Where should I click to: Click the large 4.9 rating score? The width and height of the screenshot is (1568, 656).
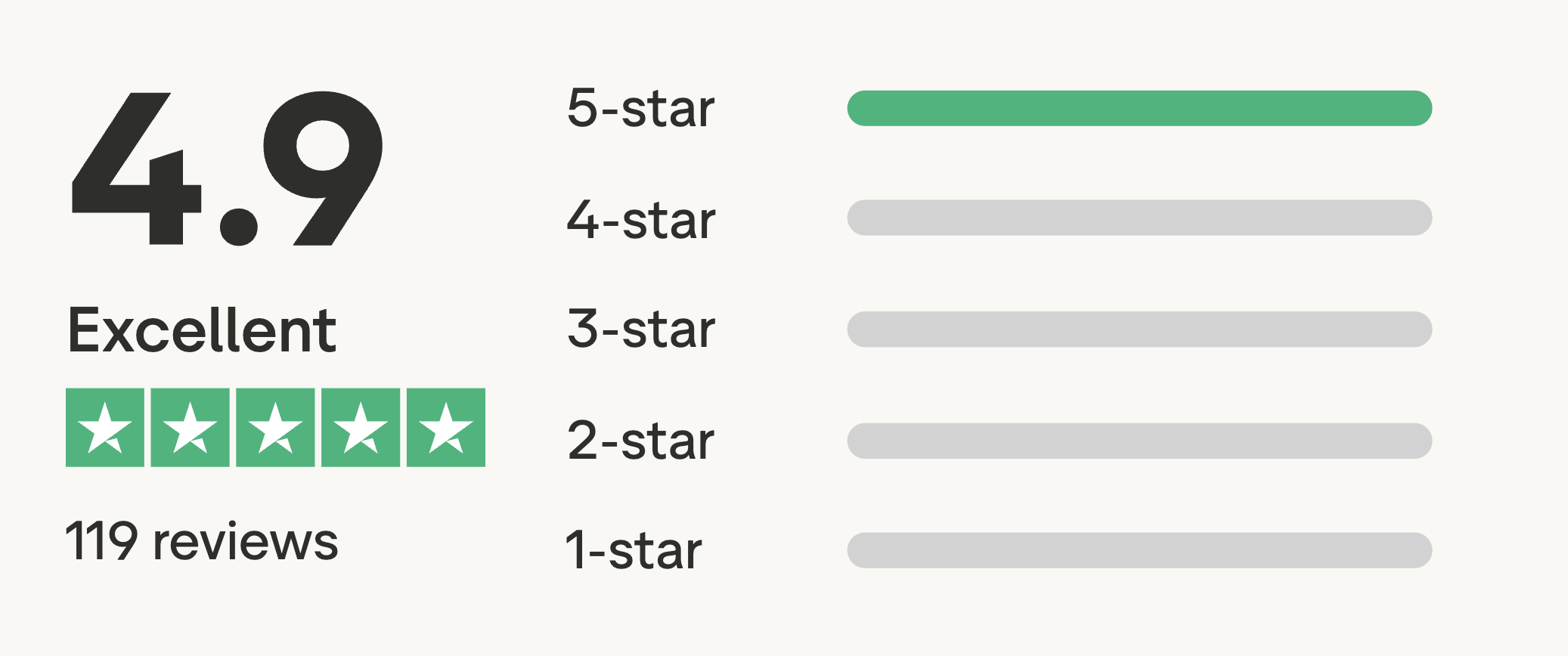[227, 169]
